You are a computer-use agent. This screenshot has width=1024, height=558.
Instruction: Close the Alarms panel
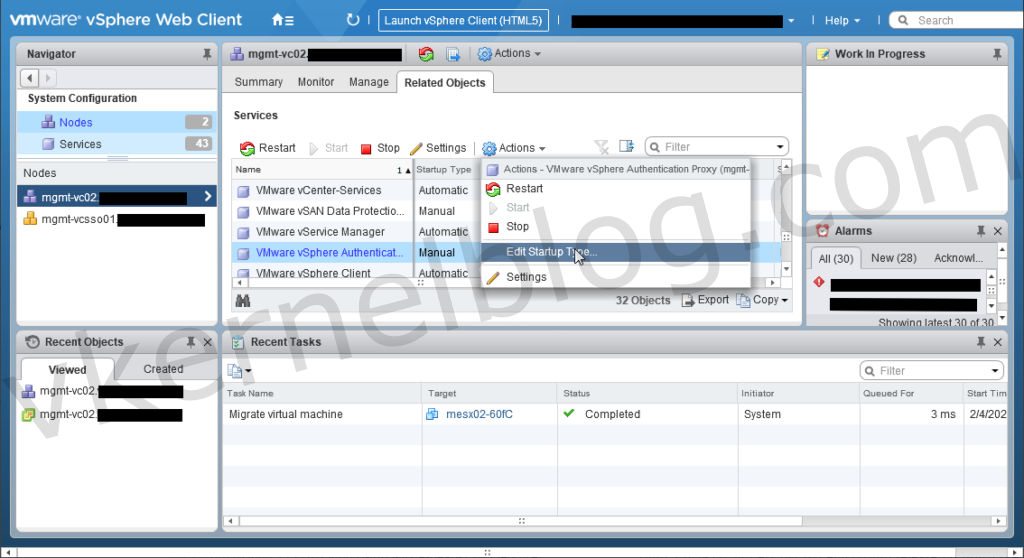997,231
